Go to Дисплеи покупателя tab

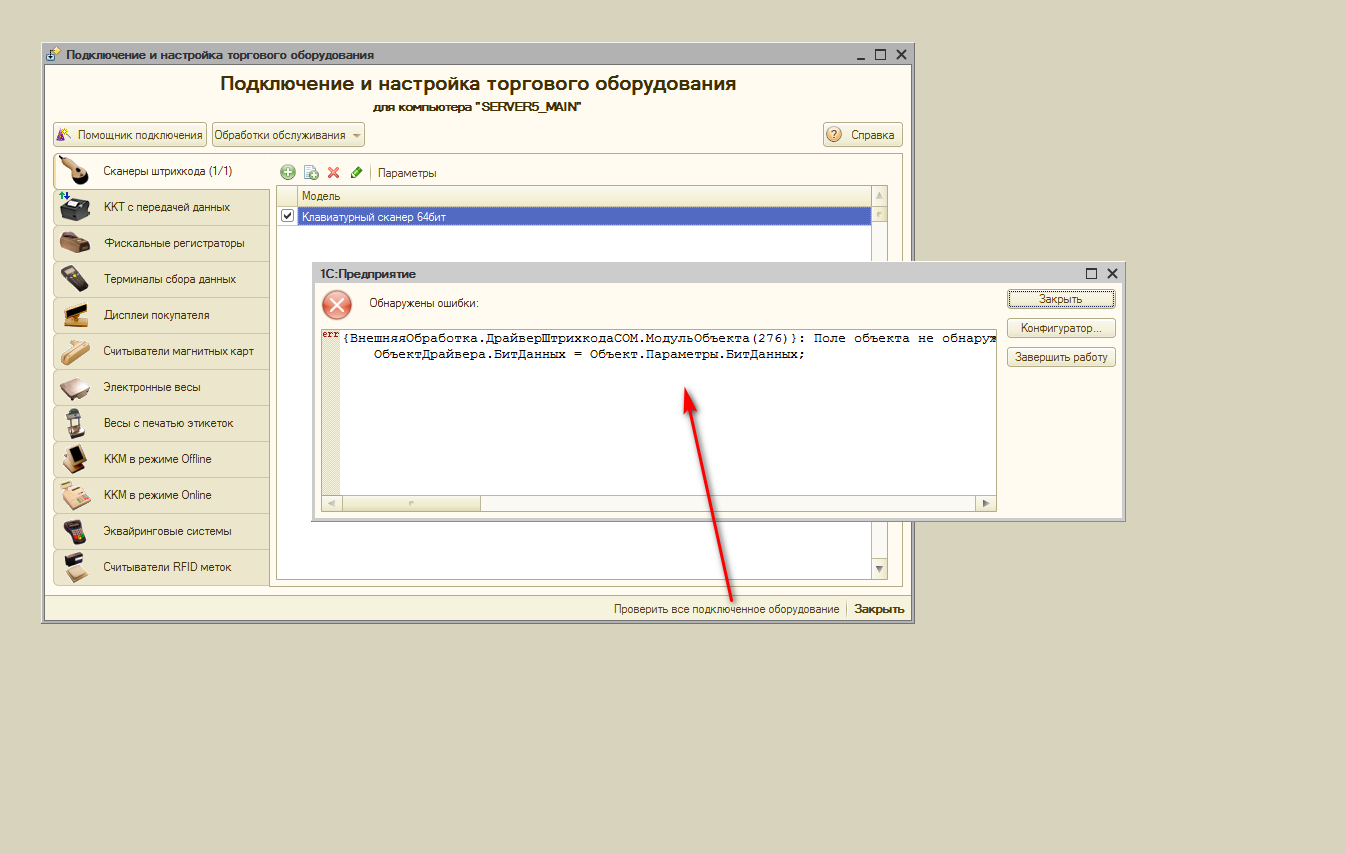(161, 315)
